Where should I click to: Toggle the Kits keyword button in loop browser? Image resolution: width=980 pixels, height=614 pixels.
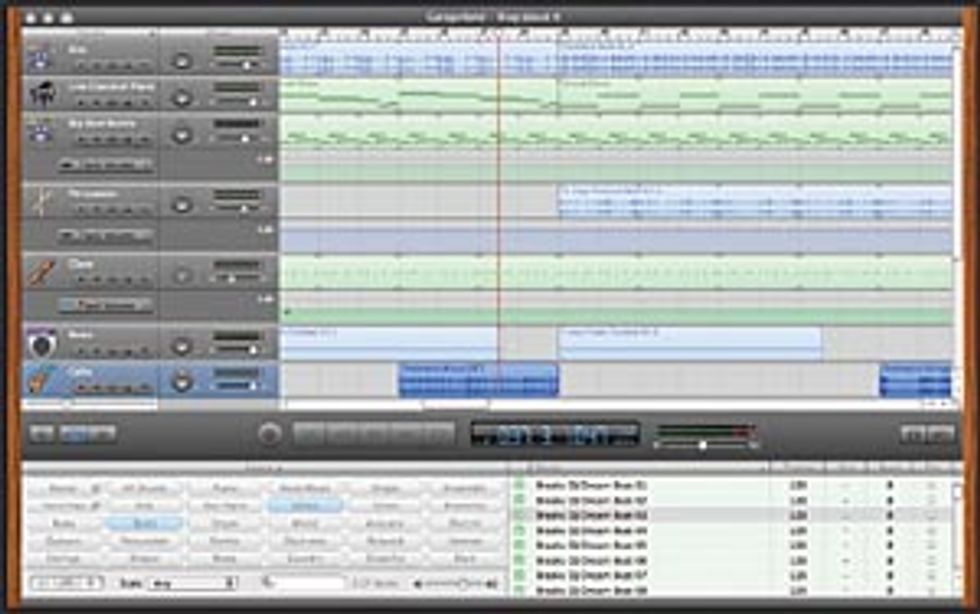tap(144, 506)
